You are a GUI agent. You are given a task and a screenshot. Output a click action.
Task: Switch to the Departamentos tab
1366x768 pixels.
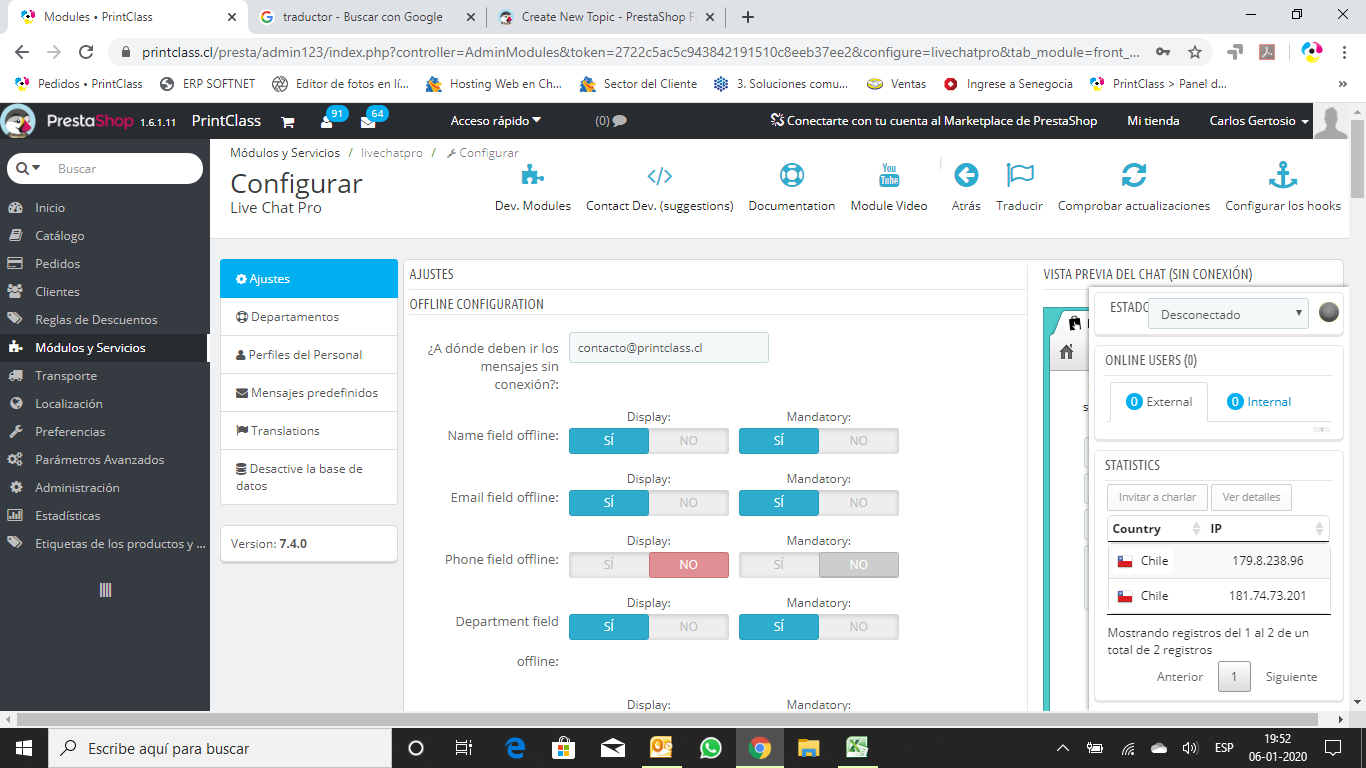coord(309,317)
